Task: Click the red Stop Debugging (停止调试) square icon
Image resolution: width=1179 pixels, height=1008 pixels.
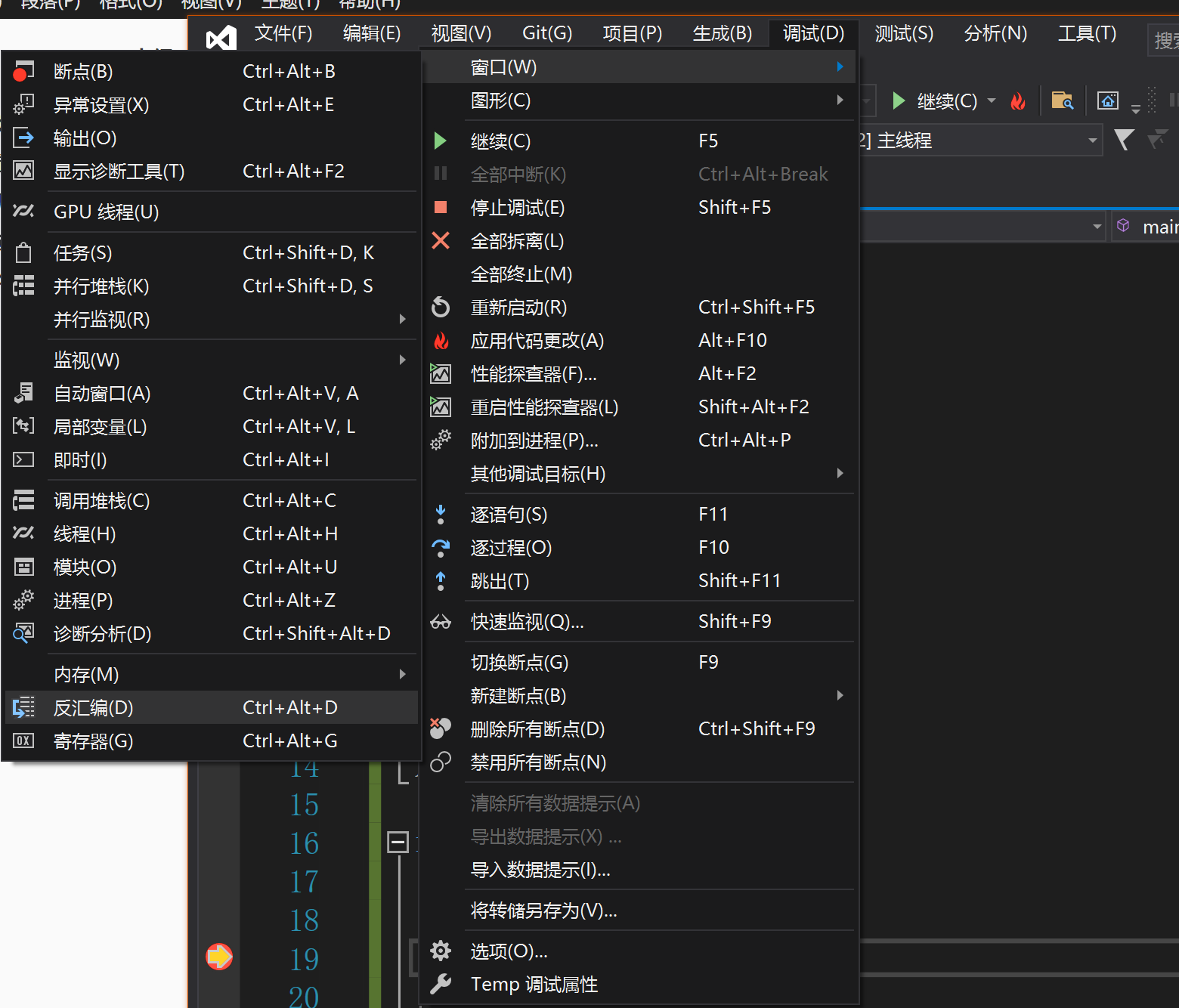Action: click(x=441, y=207)
